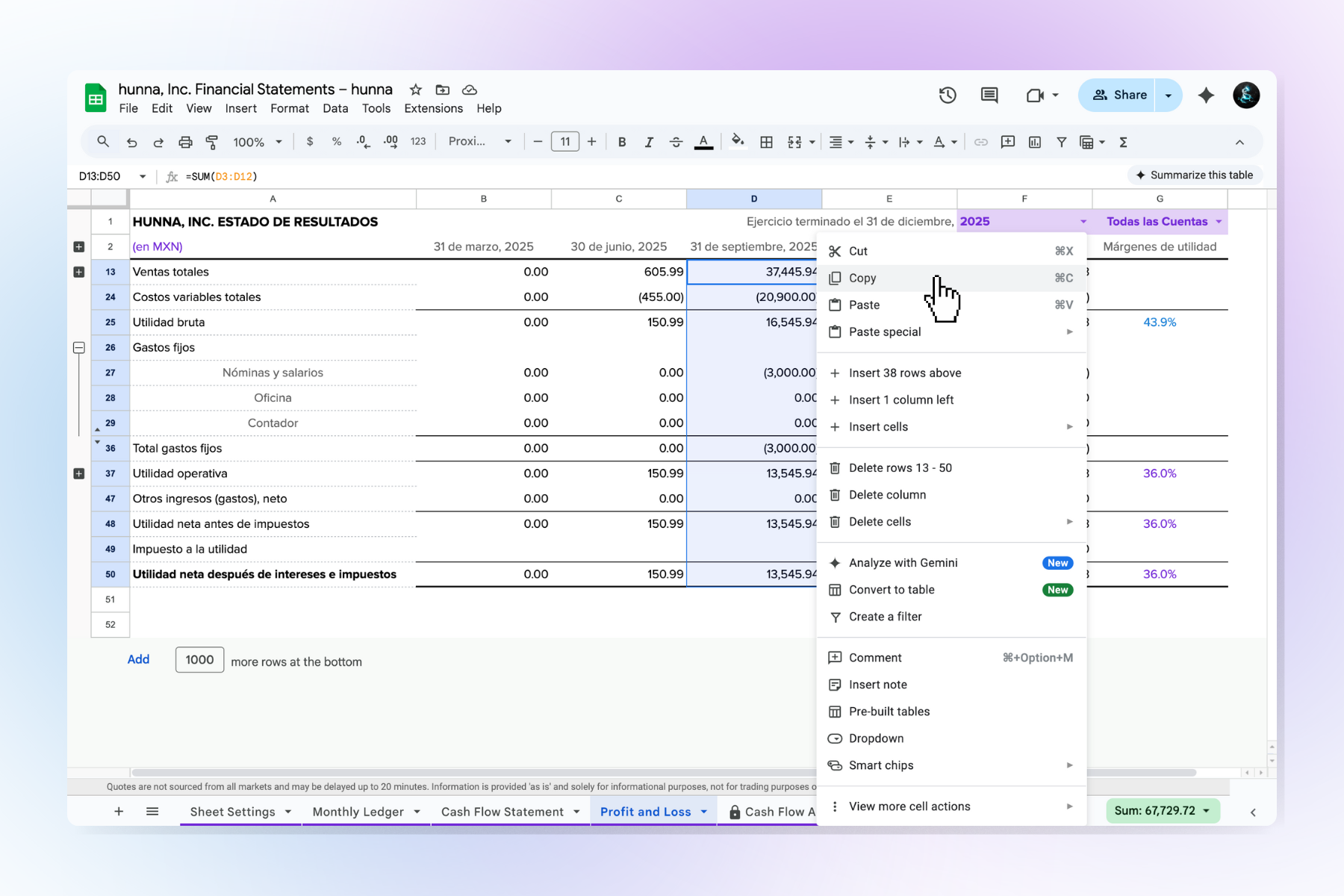This screenshot has height=896, width=1344.
Task: Click the functions sigma icon
Action: point(1123,142)
